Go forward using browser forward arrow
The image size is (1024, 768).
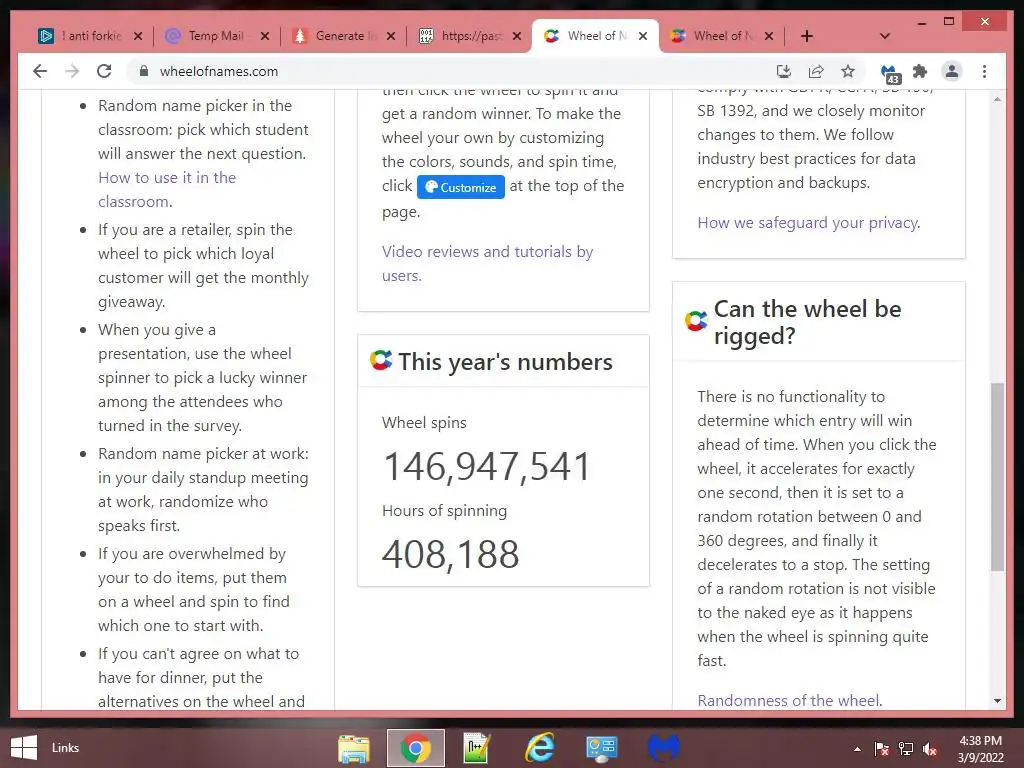click(72, 71)
